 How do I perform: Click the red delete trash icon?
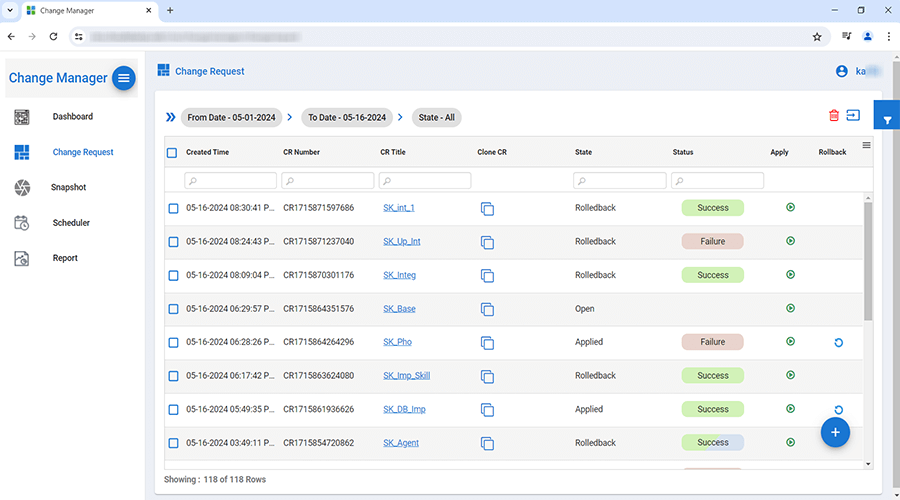[x=834, y=116]
